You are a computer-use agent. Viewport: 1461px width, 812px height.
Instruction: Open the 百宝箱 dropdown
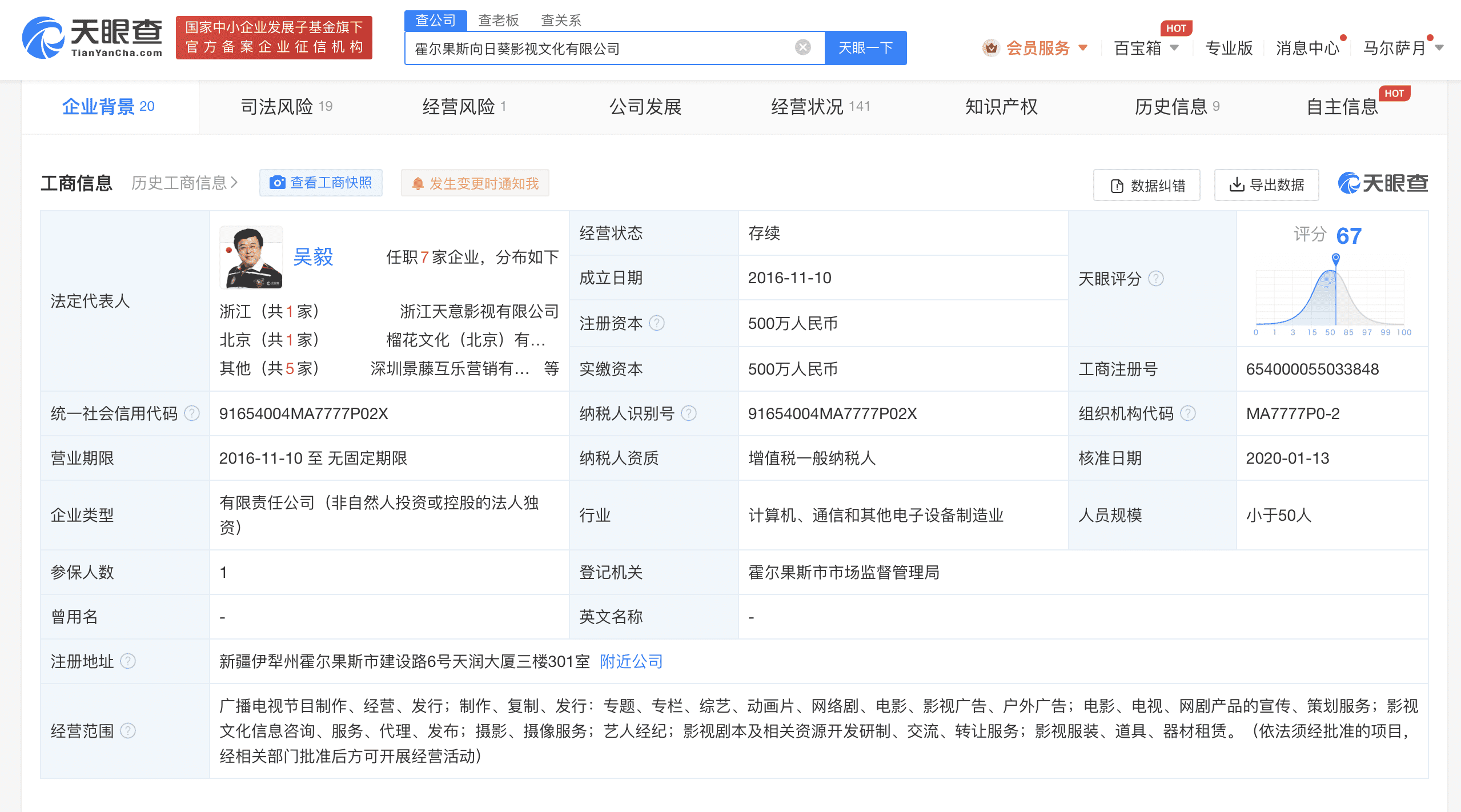coord(1145,48)
